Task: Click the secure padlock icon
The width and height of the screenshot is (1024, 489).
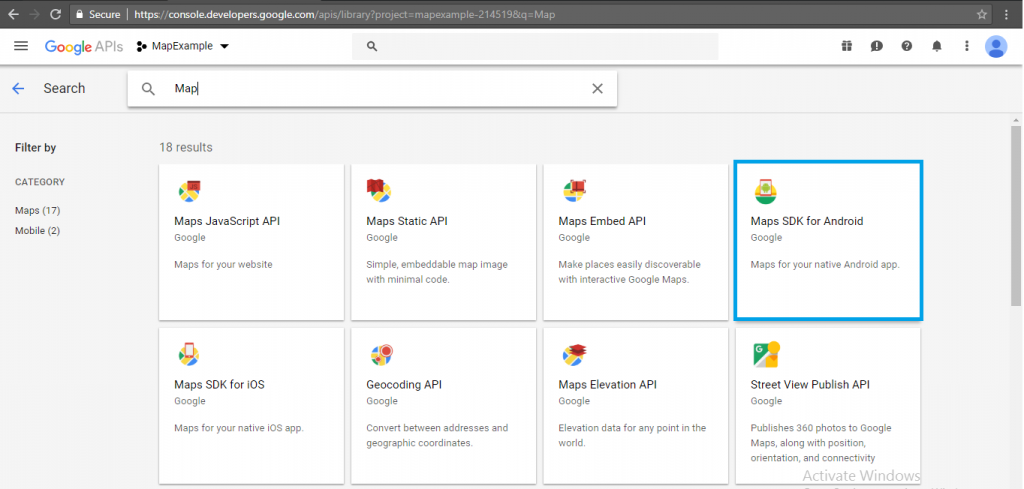Action: tap(80, 14)
